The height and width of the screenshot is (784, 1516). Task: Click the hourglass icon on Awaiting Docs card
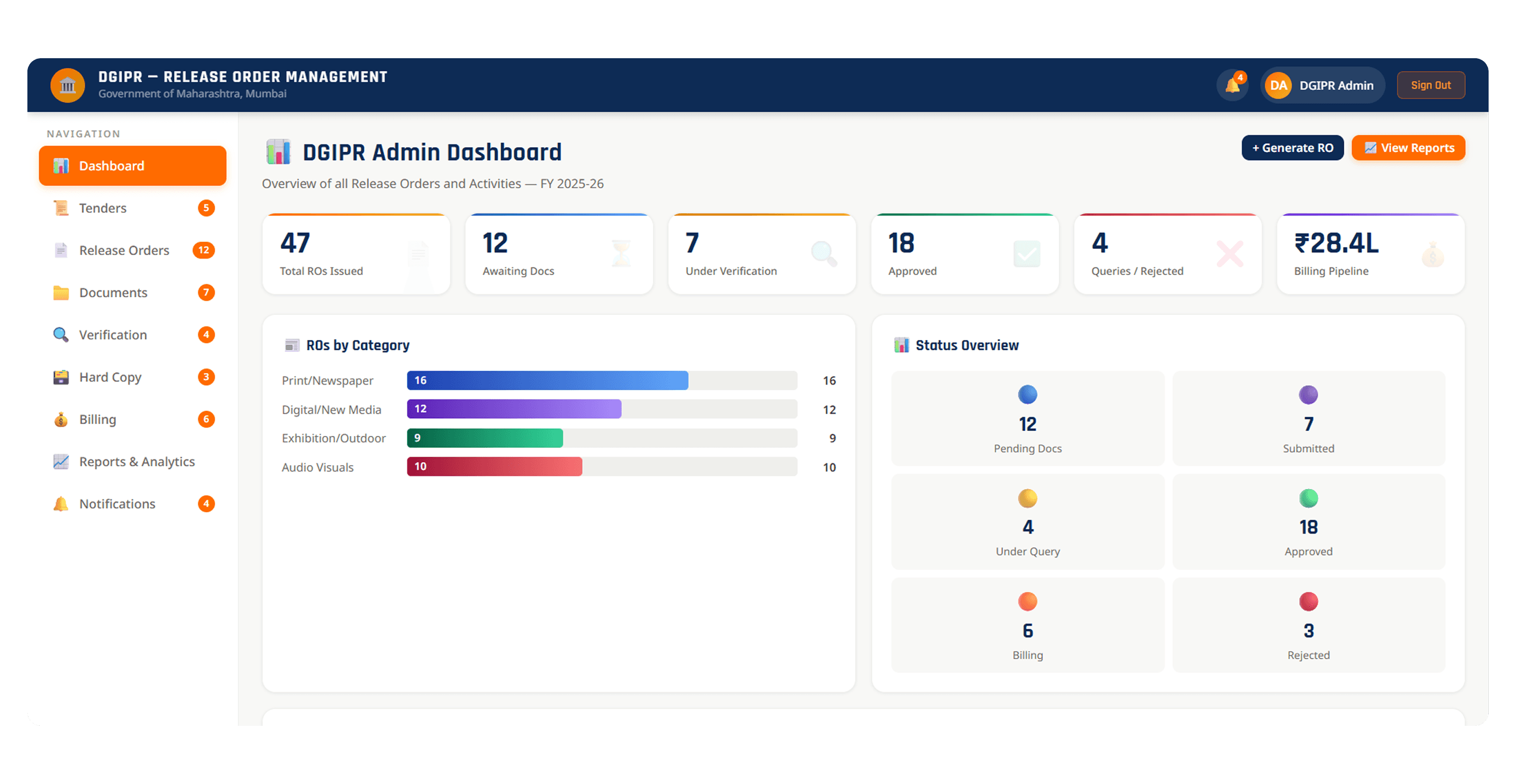click(x=621, y=254)
